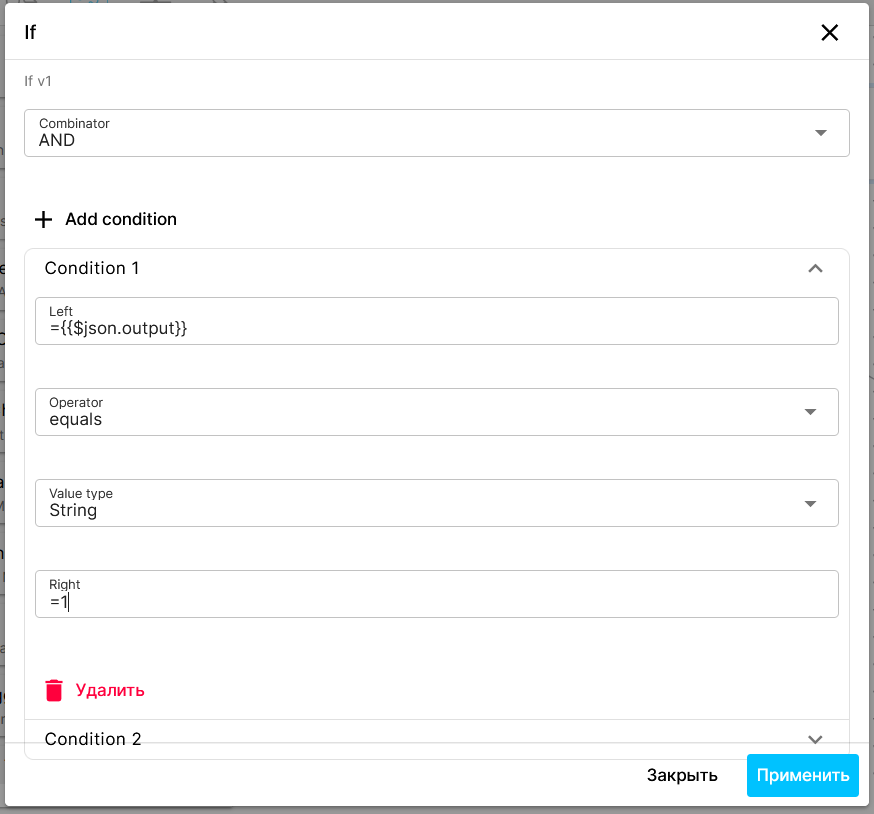Open the Combinator dropdown arrow
Viewport: 874px width, 814px height.
(x=820, y=133)
